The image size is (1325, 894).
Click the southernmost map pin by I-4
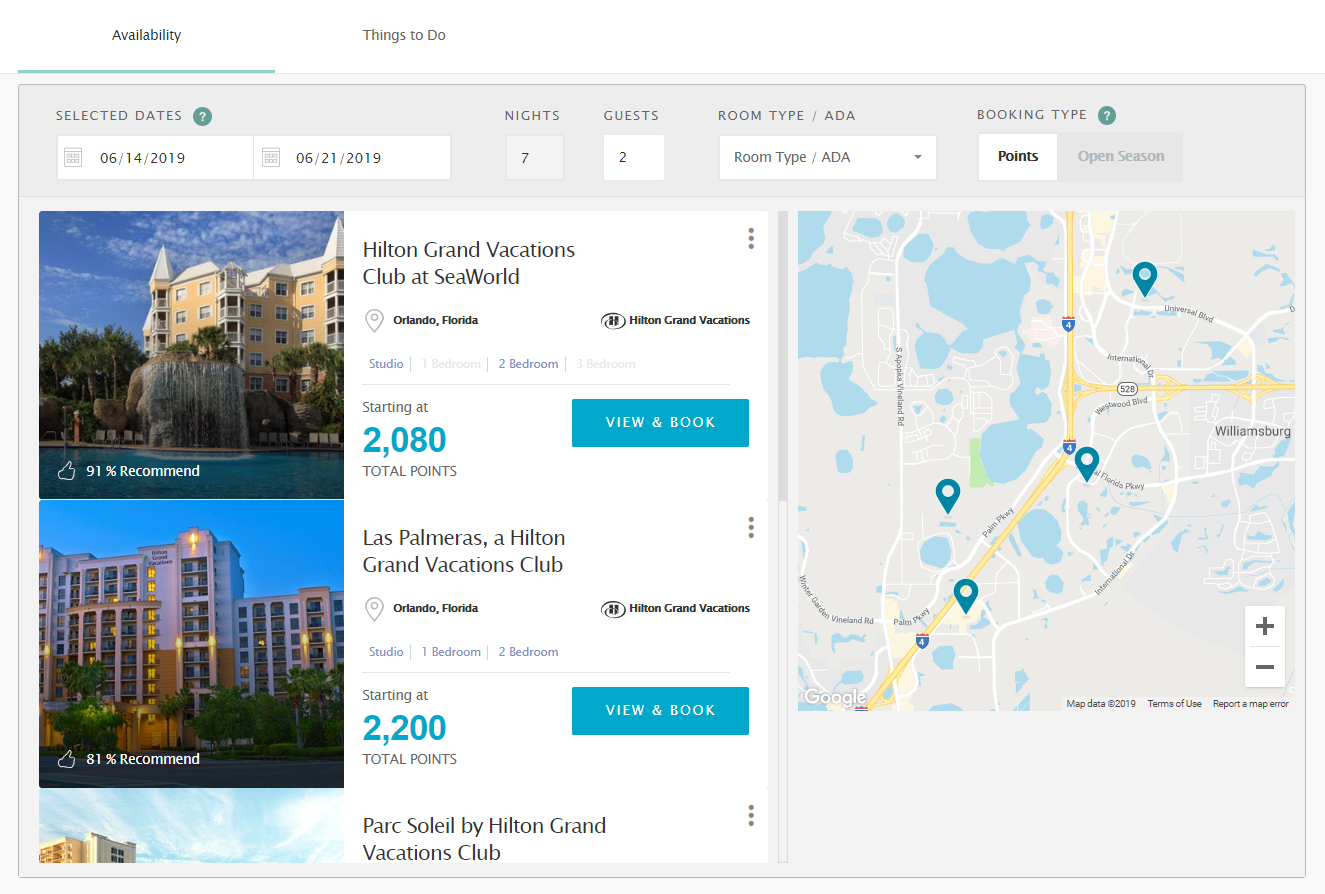[x=965, y=595]
